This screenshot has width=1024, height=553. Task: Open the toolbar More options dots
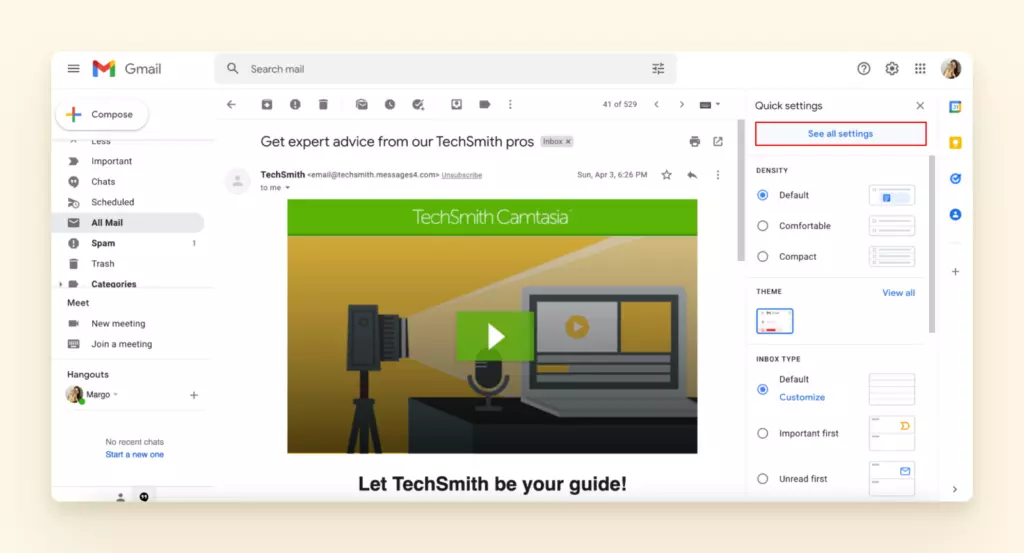coord(510,104)
